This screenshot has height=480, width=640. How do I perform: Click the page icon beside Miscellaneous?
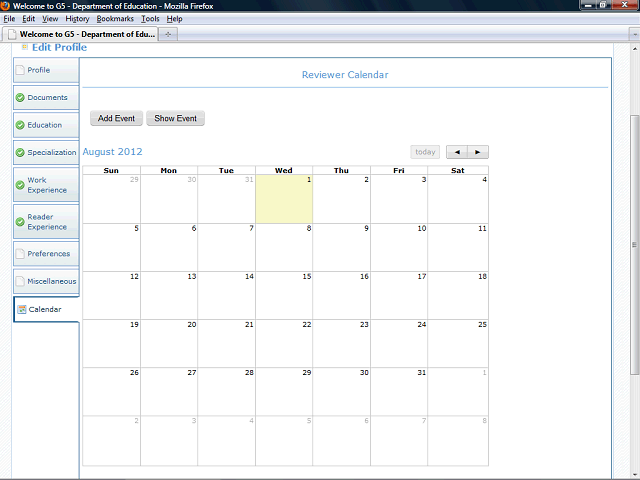(x=20, y=281)
